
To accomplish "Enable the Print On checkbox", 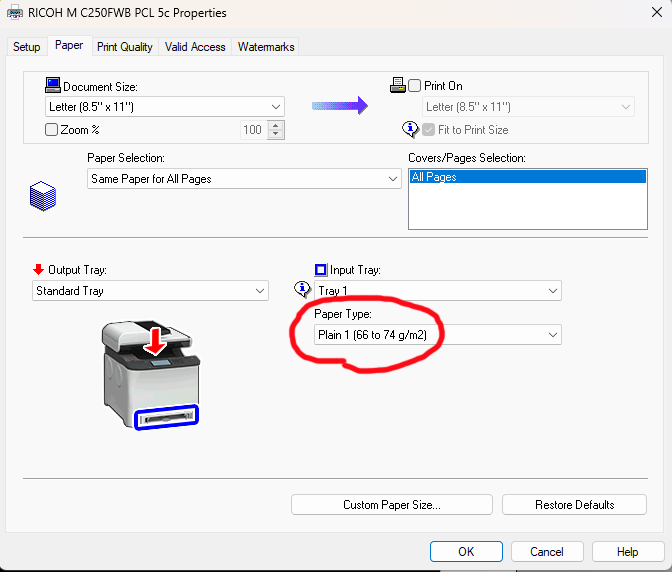I will click(414, 86).
